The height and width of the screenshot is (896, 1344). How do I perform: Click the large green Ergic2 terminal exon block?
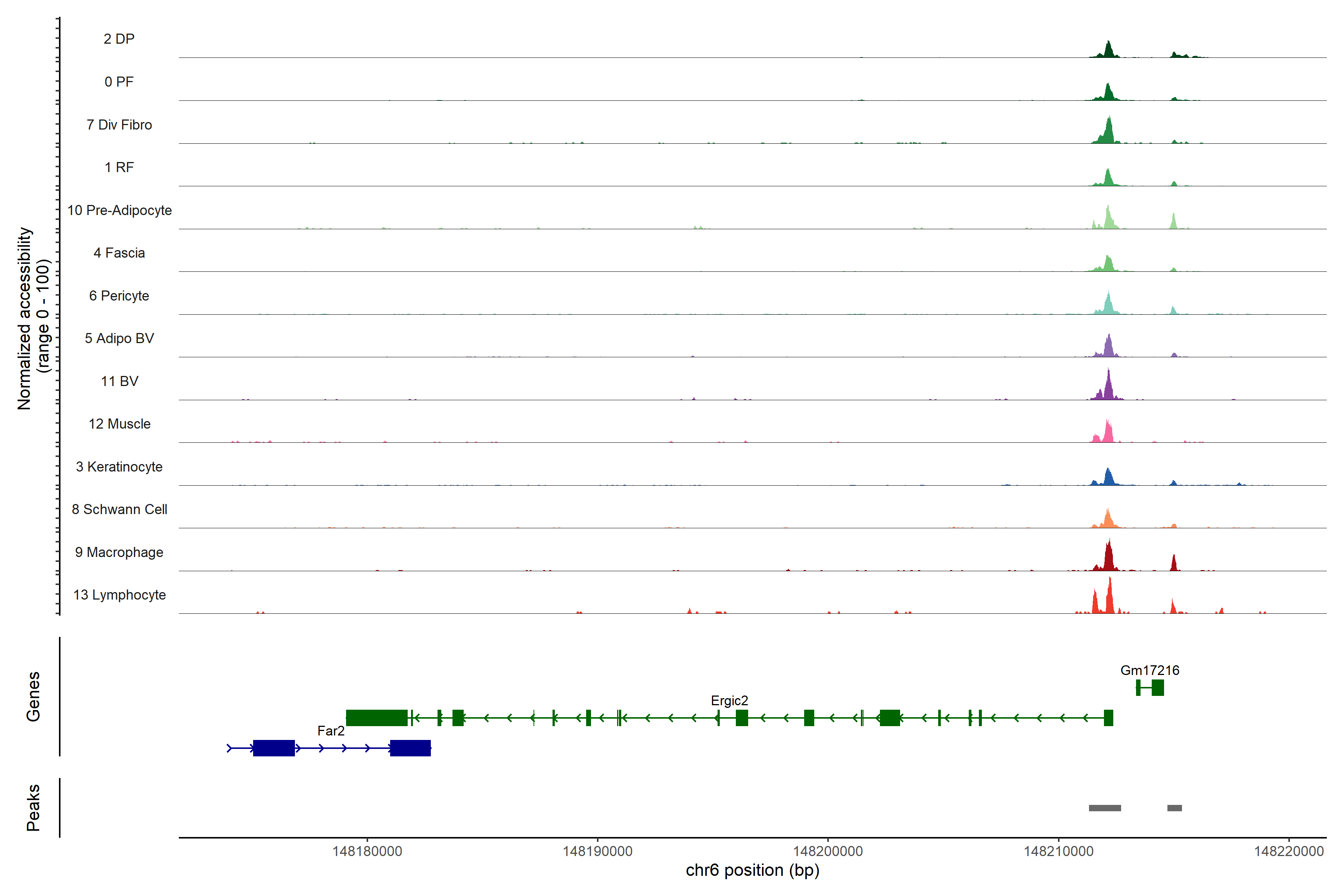point(377,718)
